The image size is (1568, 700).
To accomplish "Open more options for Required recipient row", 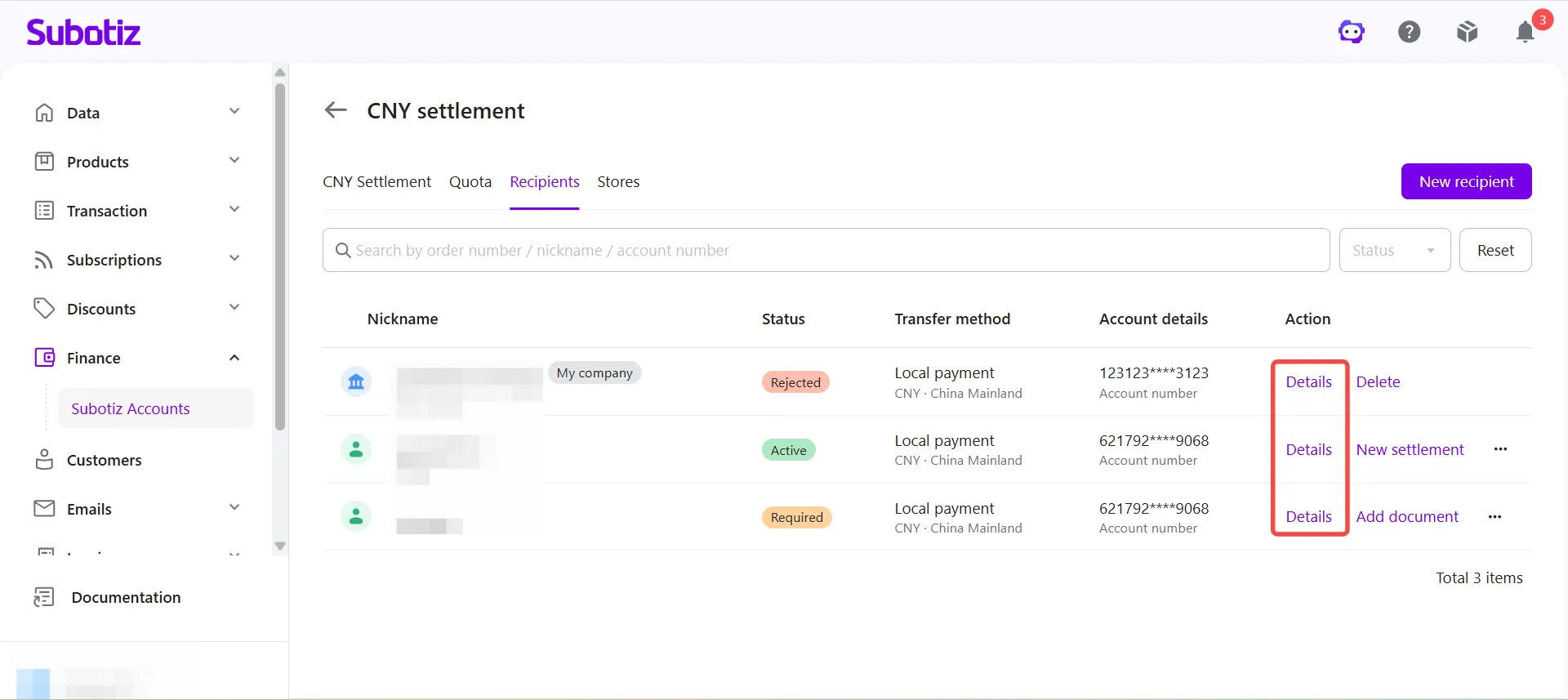I will (x=1494, y=517).
